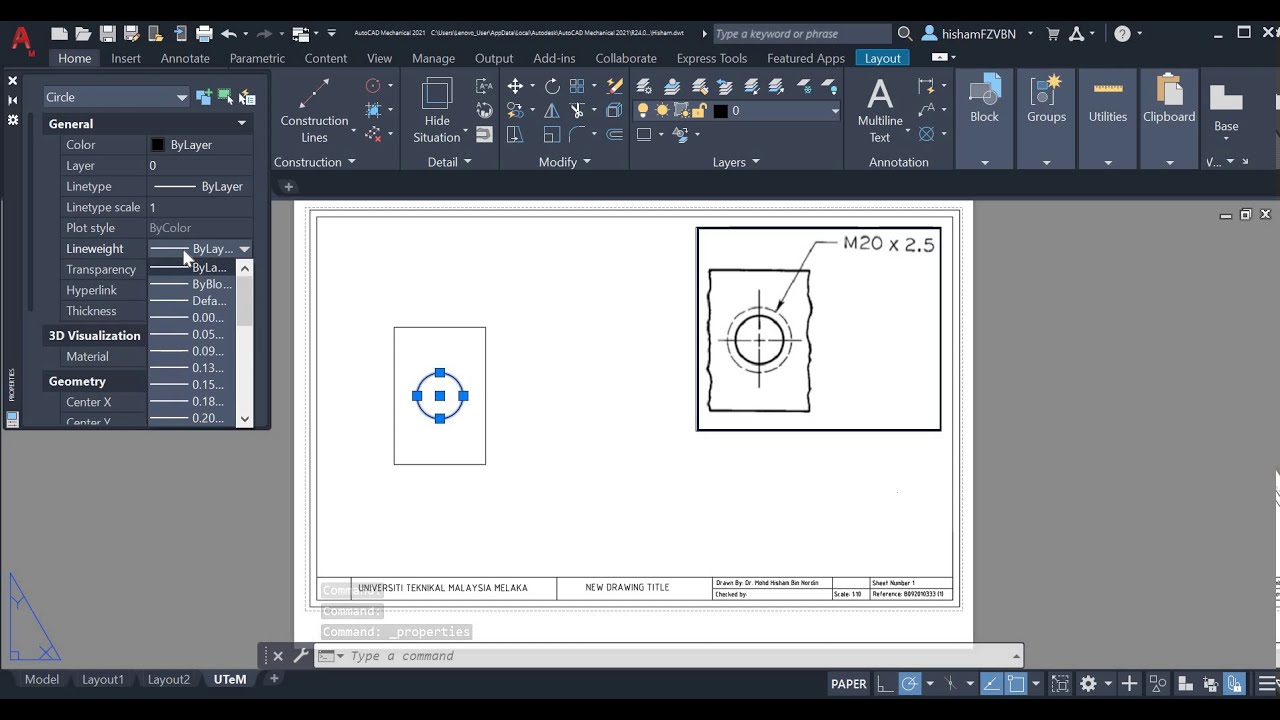Open the AutoCAD application menu logo
Viewport: 1280px width, 720px height.
tap(22, 40)
